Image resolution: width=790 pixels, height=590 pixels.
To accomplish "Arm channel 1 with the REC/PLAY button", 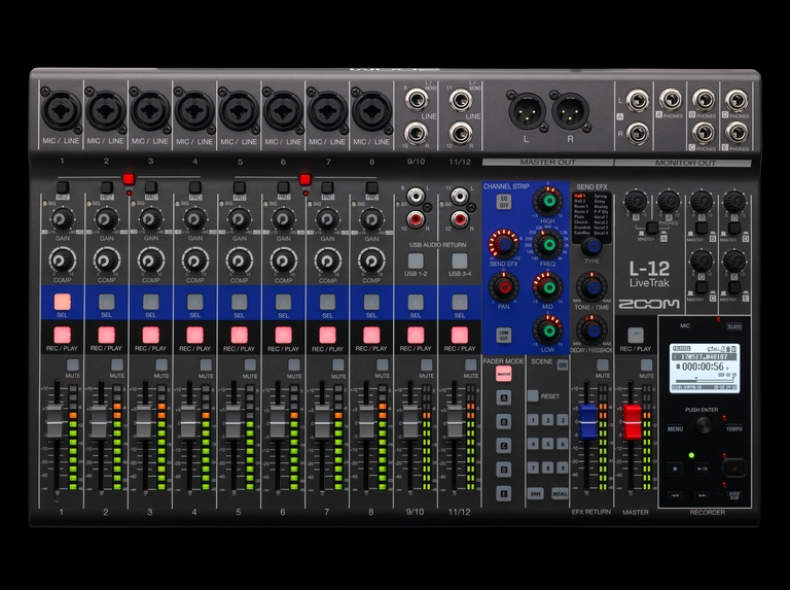I will coord(62,335).
